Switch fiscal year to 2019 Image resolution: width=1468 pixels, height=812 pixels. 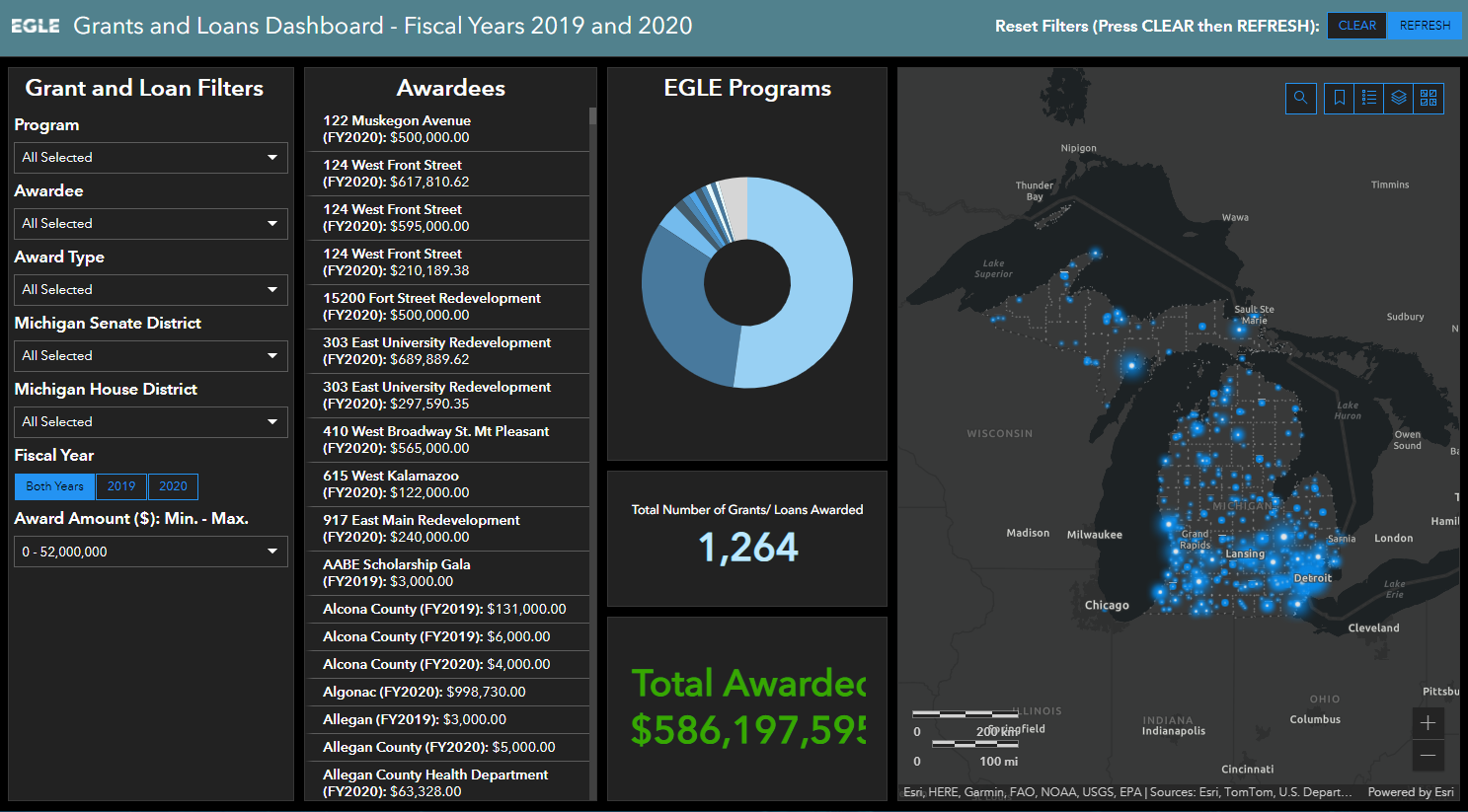120,486
